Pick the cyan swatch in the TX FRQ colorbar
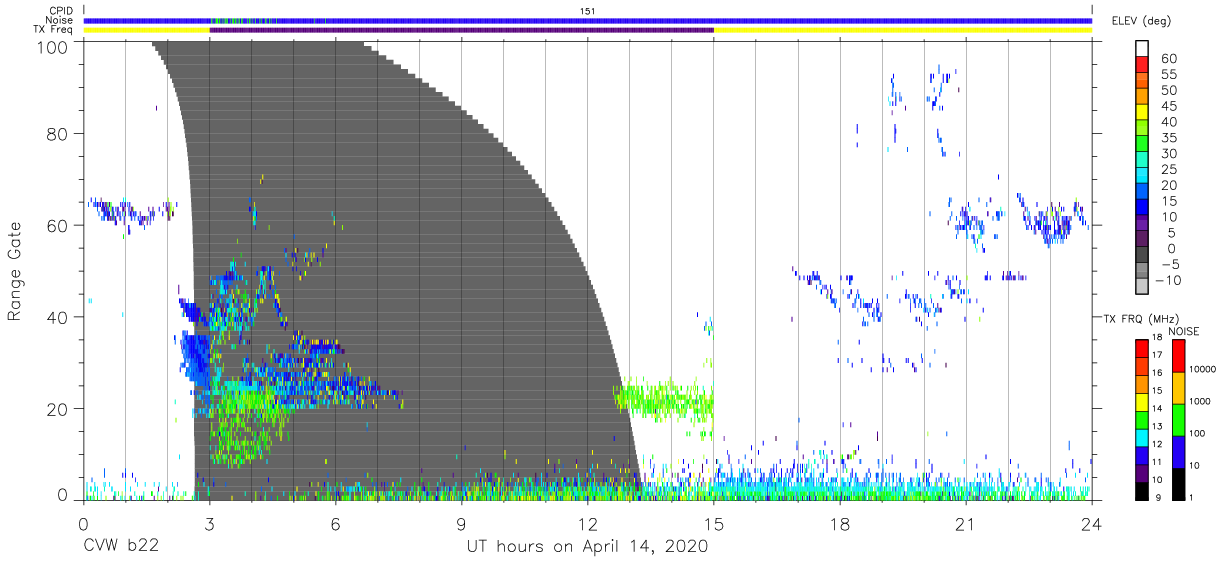 point(1142,436)
